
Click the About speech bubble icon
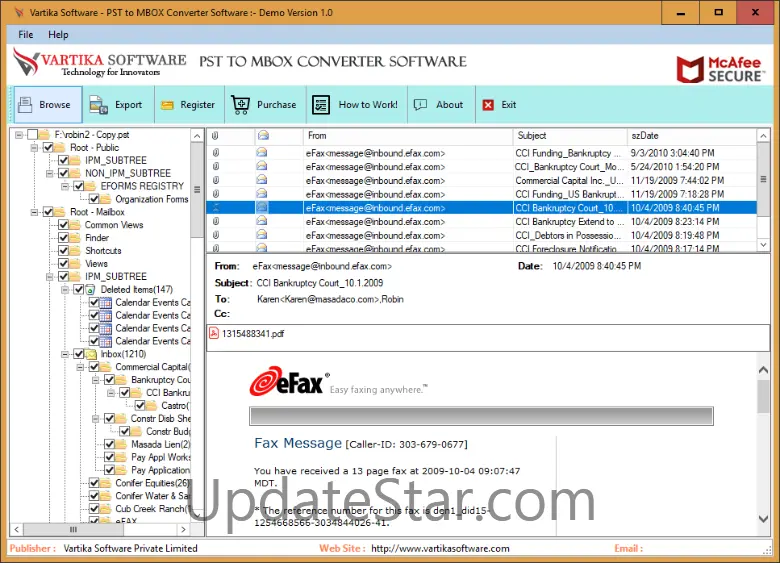[420, 104]
